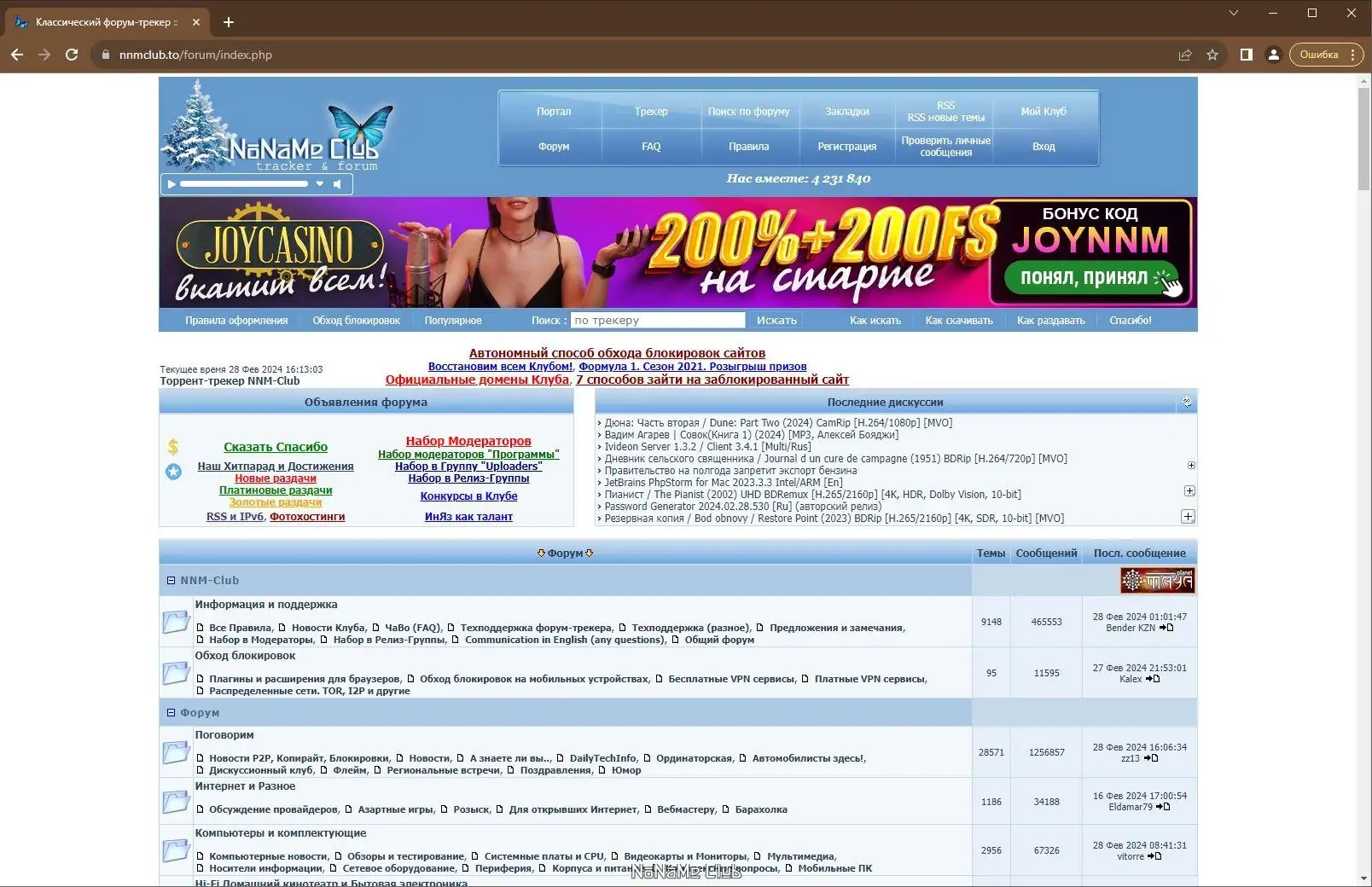
Task: Click inside the по трекеру search field
Action: click(x=657, y=319)
